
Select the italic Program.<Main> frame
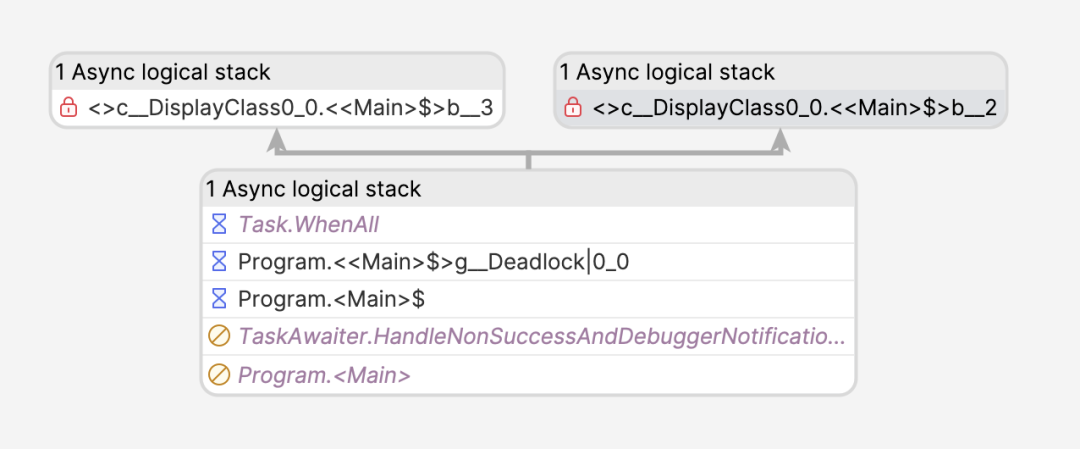click(x=528, y=375)
